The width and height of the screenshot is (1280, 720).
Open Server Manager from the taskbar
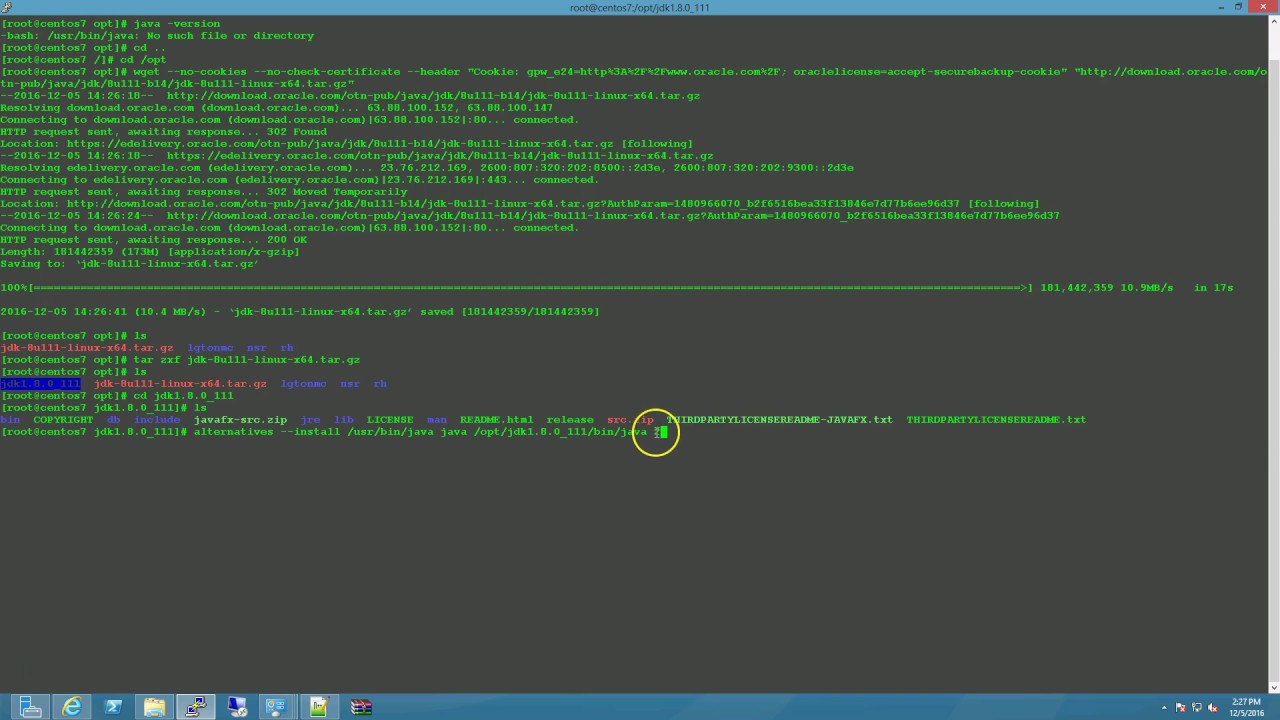(x=29, y=707)
